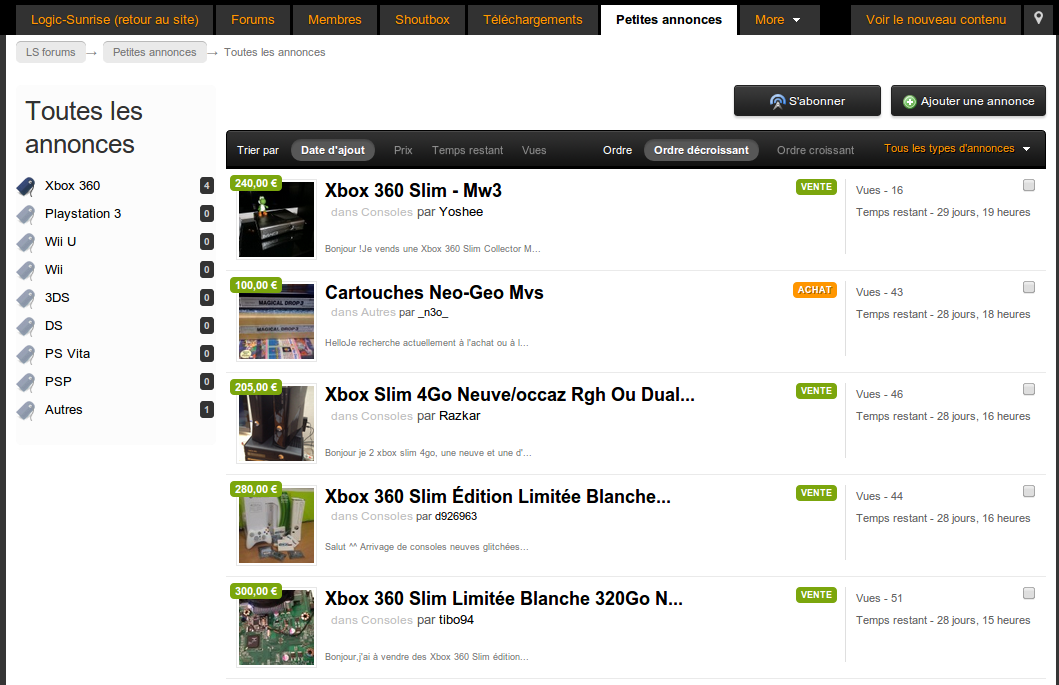This screenshot has width=1059, height=685.
Task: Click the ACHAT badge on Neo-Geo listing
Action: pos(815,290)
